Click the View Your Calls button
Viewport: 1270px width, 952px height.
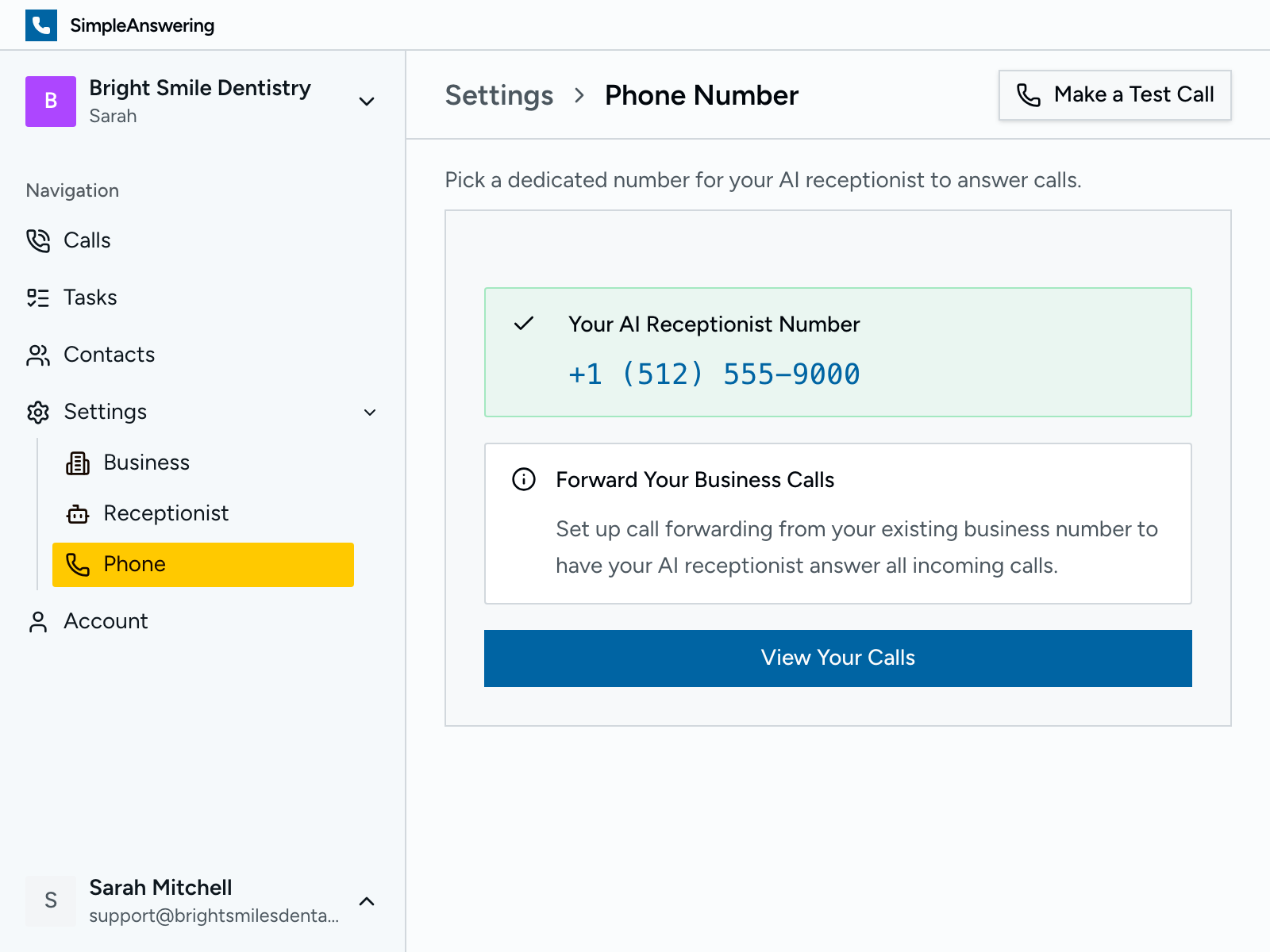tap(837, 658)
